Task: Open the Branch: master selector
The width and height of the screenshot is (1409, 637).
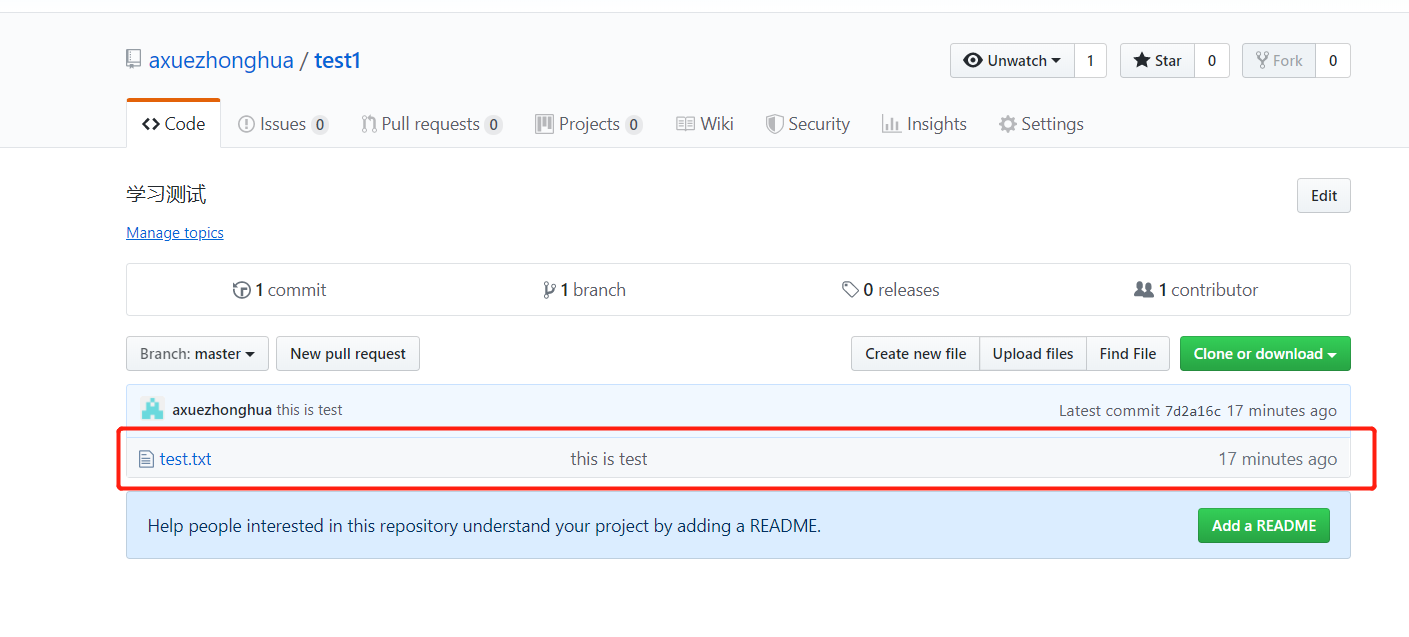Action: pos(197,354)
